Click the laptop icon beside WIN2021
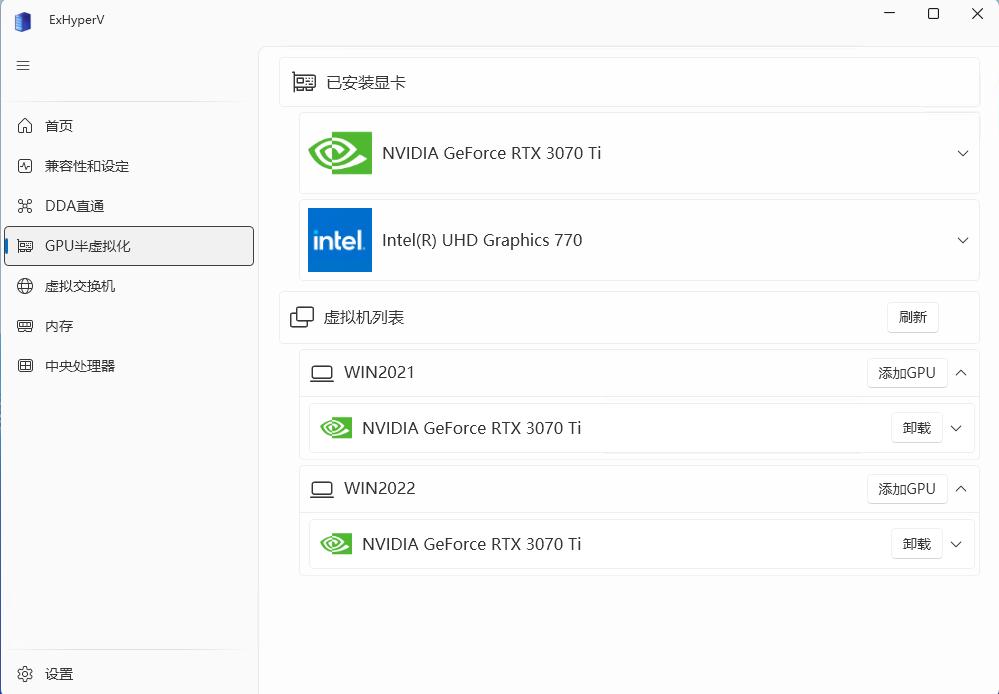Image resolution: width=999 pixels, height=694 pixels. coord(321,373)
